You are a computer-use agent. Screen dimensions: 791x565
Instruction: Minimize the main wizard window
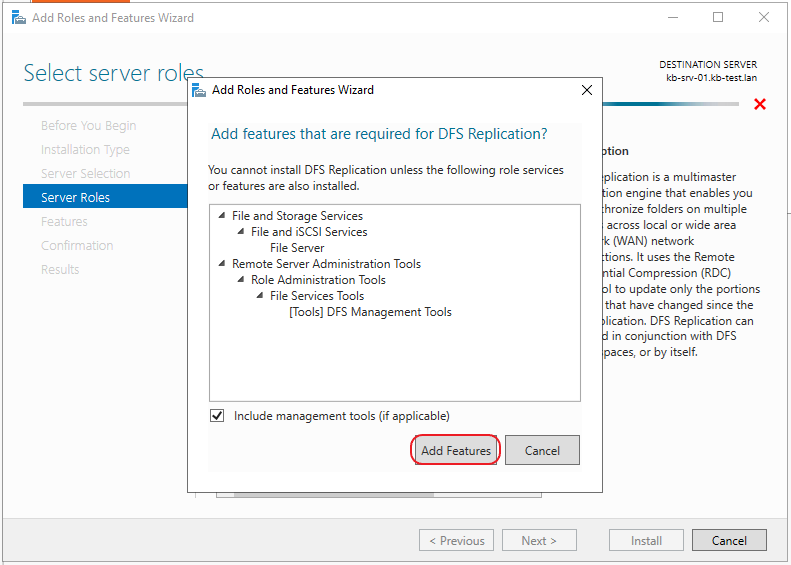(x=673, y=17)
